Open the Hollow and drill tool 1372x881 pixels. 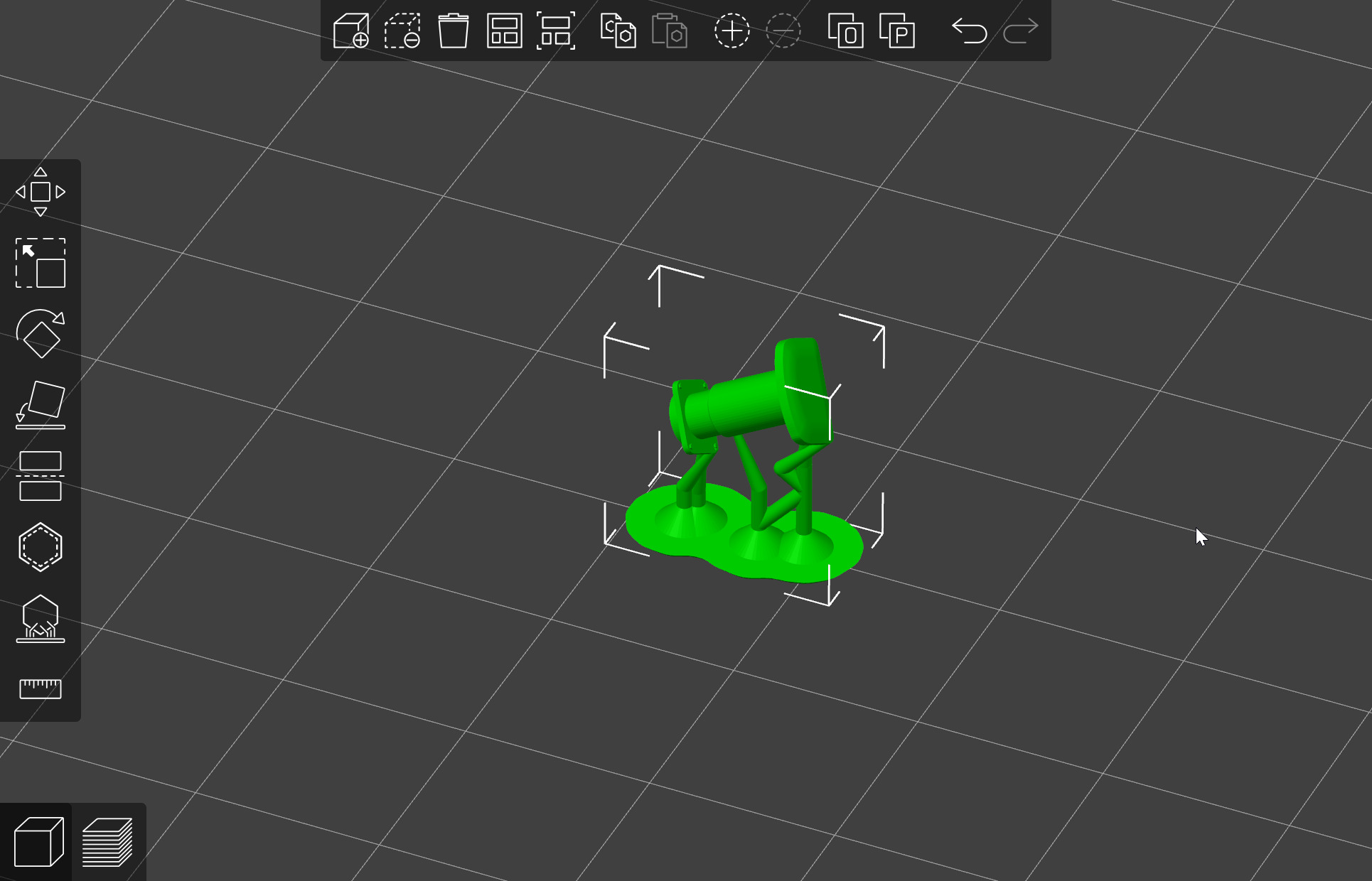[x=41, y=547]
